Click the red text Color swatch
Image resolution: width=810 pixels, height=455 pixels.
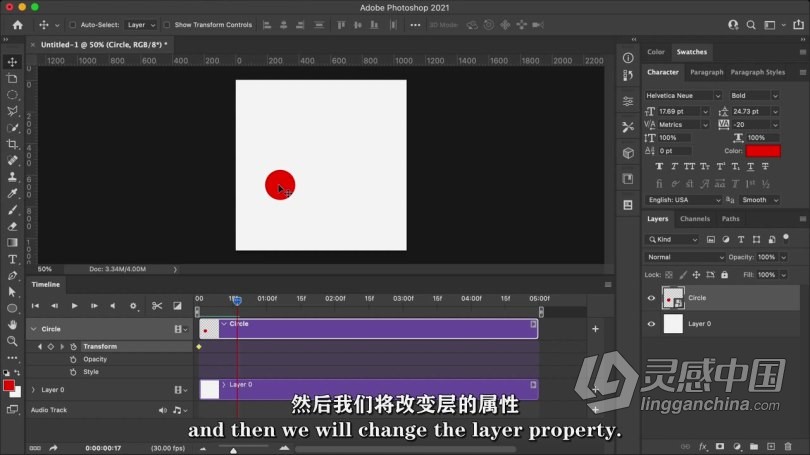click(x=762, y=151)
